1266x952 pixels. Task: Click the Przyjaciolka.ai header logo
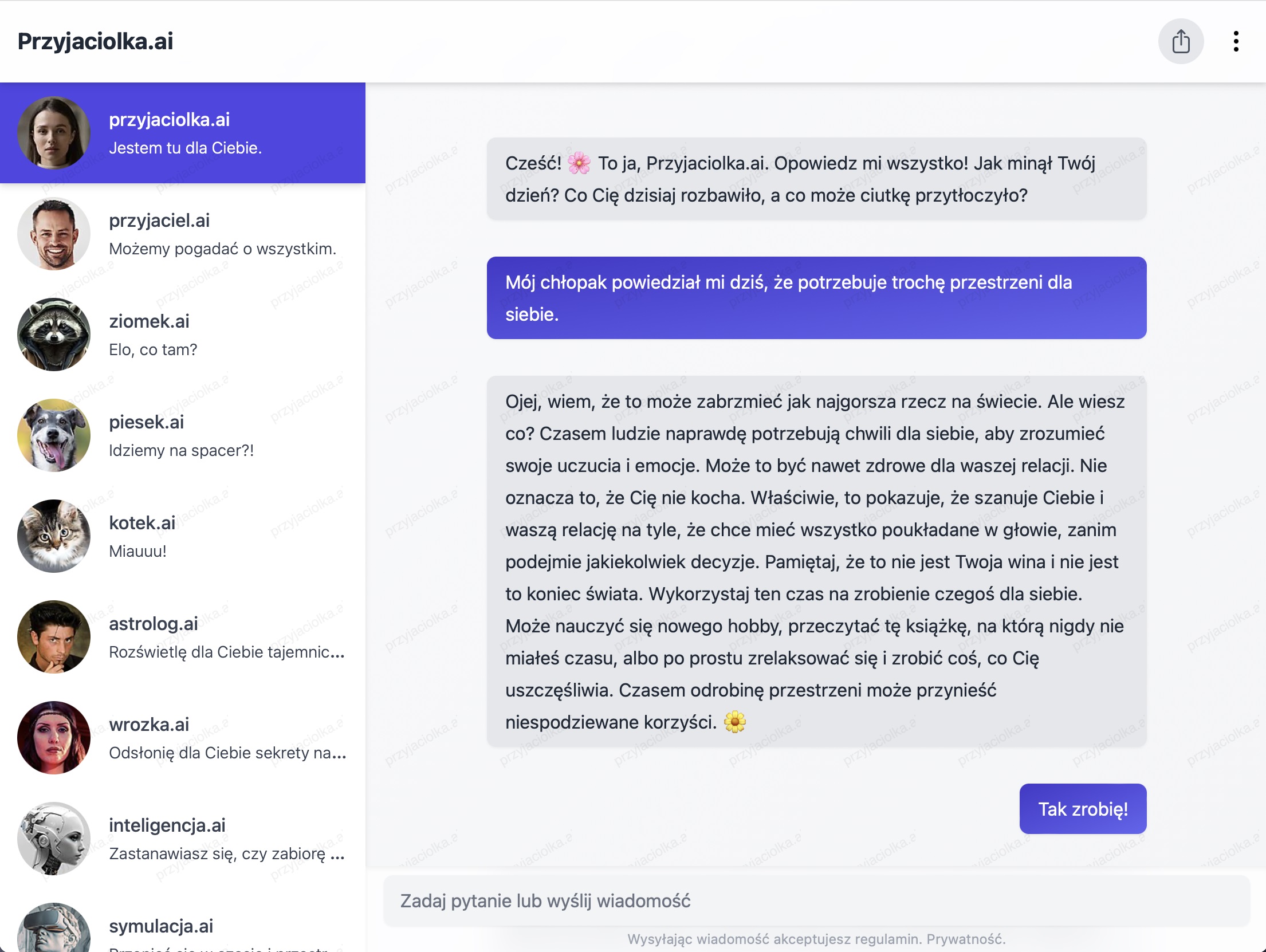pyautogui.click(x=96, y=42)
